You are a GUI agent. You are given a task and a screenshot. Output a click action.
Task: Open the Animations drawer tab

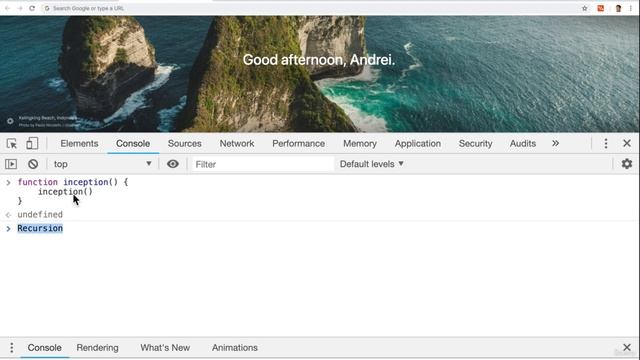(x=235, y=348)
